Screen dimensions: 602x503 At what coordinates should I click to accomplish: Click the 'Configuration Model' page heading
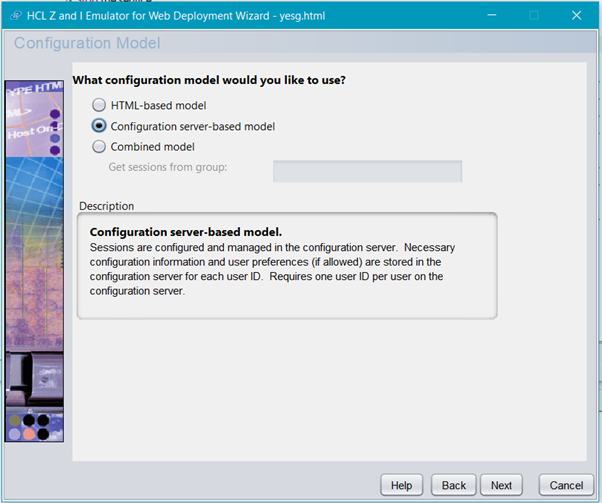[x=87, y=43]
